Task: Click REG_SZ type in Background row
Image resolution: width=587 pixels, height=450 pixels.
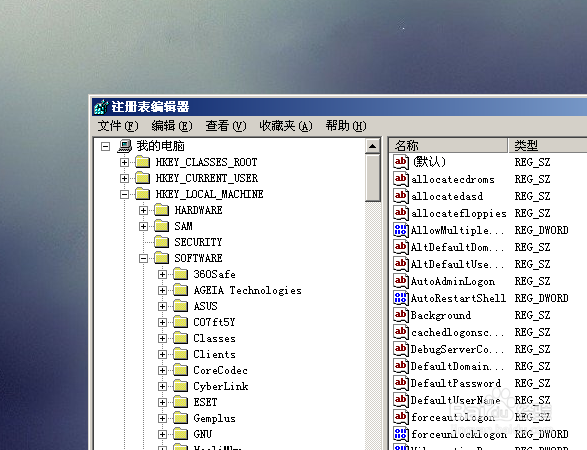Action: coord(532,315)
